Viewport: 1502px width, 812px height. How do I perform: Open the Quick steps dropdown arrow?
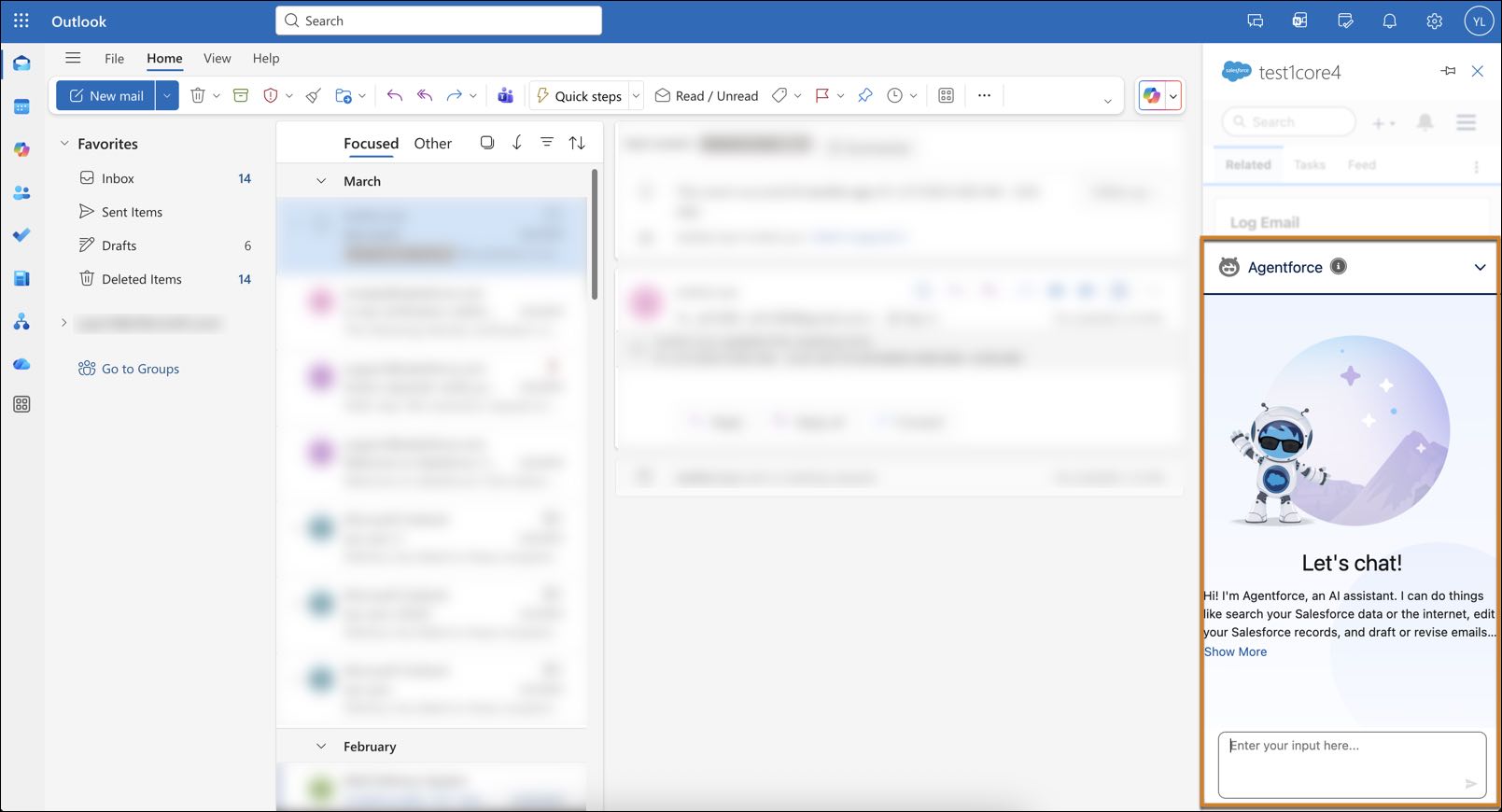click(x=636, y=95)
